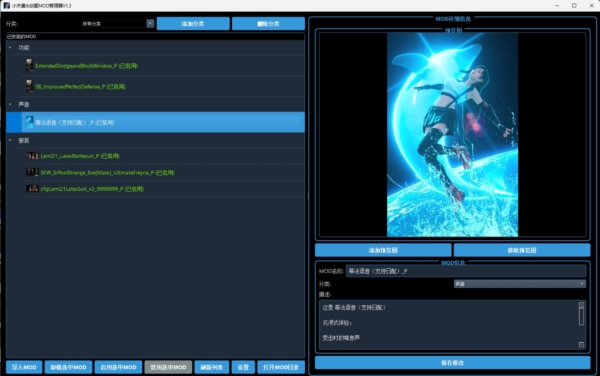Click the 导入MOD button

(24, 367)
